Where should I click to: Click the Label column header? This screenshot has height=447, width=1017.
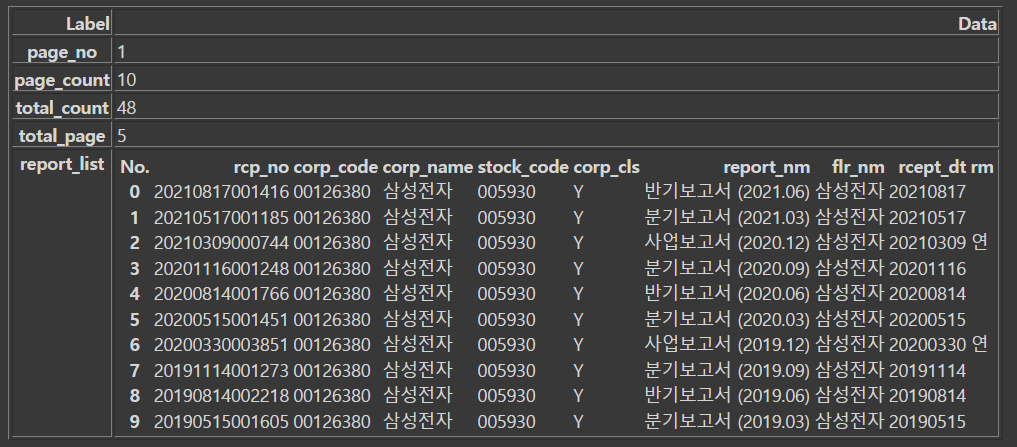coord(62,24)
